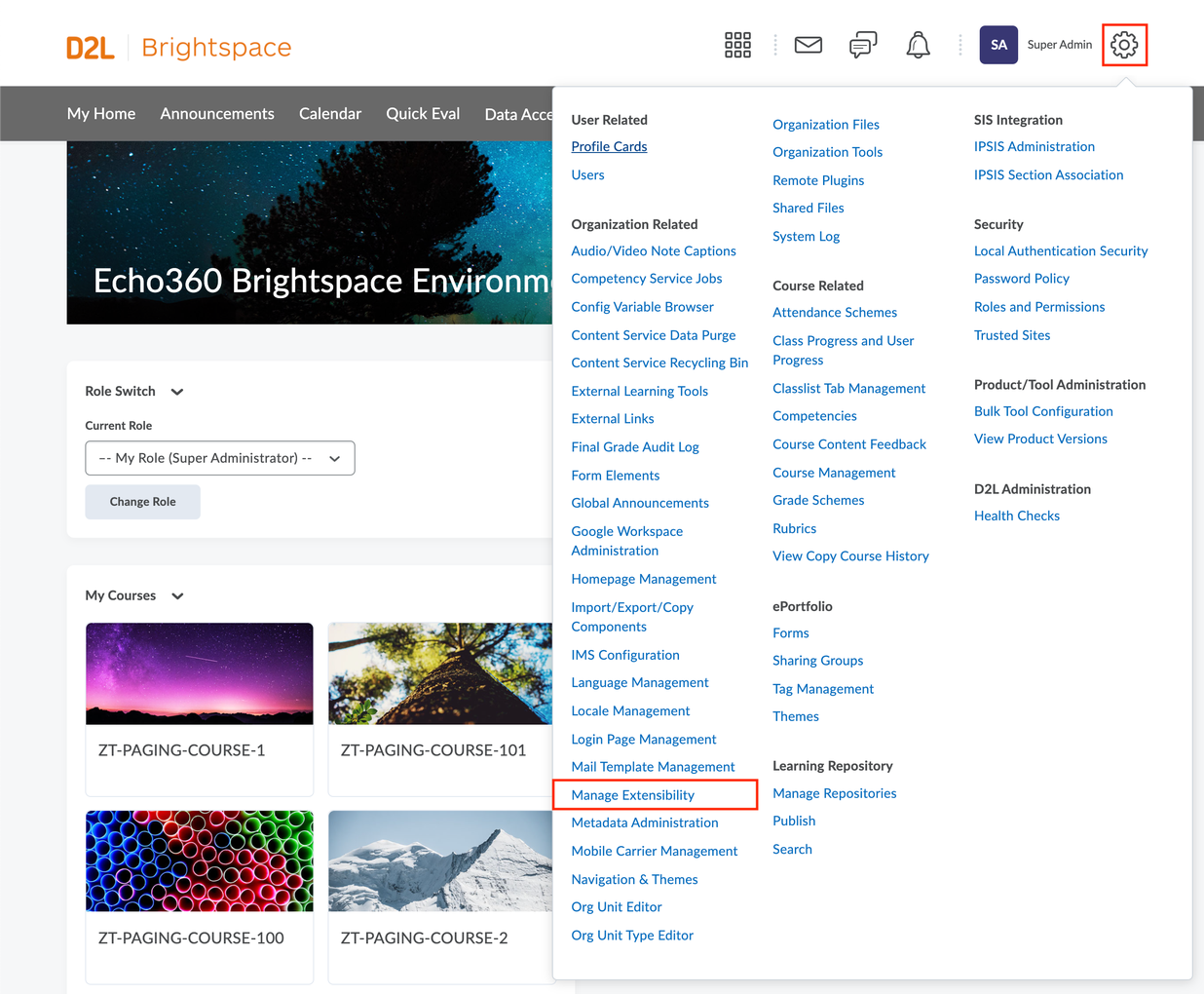
Task: Open the Current Role dropdown
Action: click(220, 458)
